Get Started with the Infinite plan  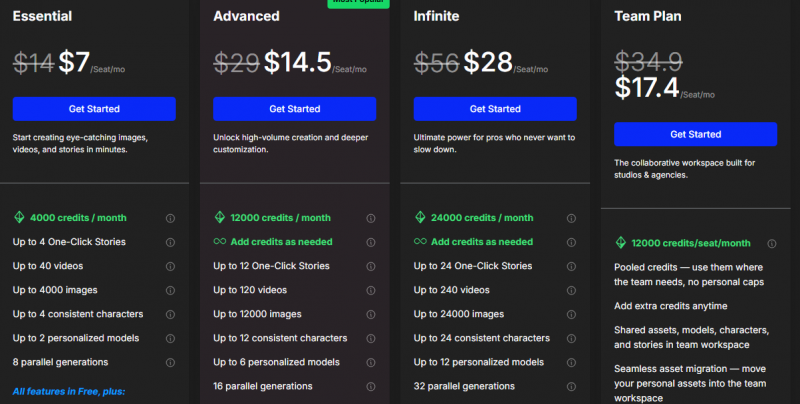[x=495, y=109]
